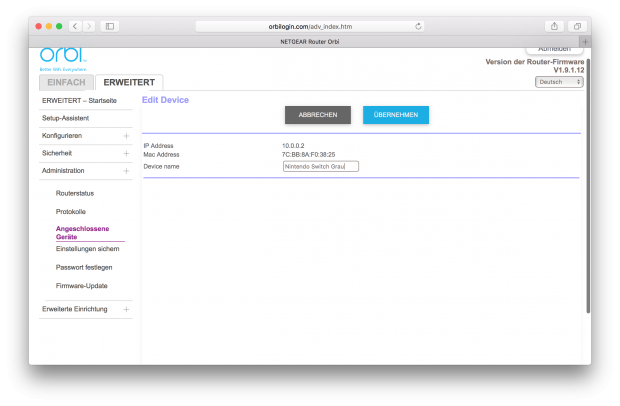Open Firmware-Update page
The height and width of the screenshot is (406, 620).
point(81,286)
